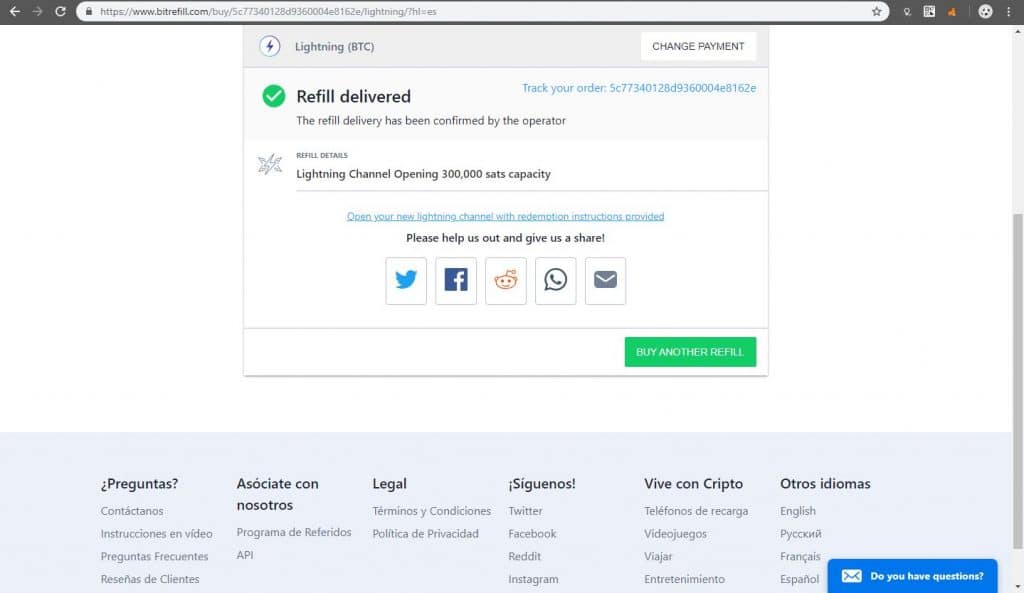
Task: Open Teléfonos de recarga link
Action: click(x=696, y=511)
